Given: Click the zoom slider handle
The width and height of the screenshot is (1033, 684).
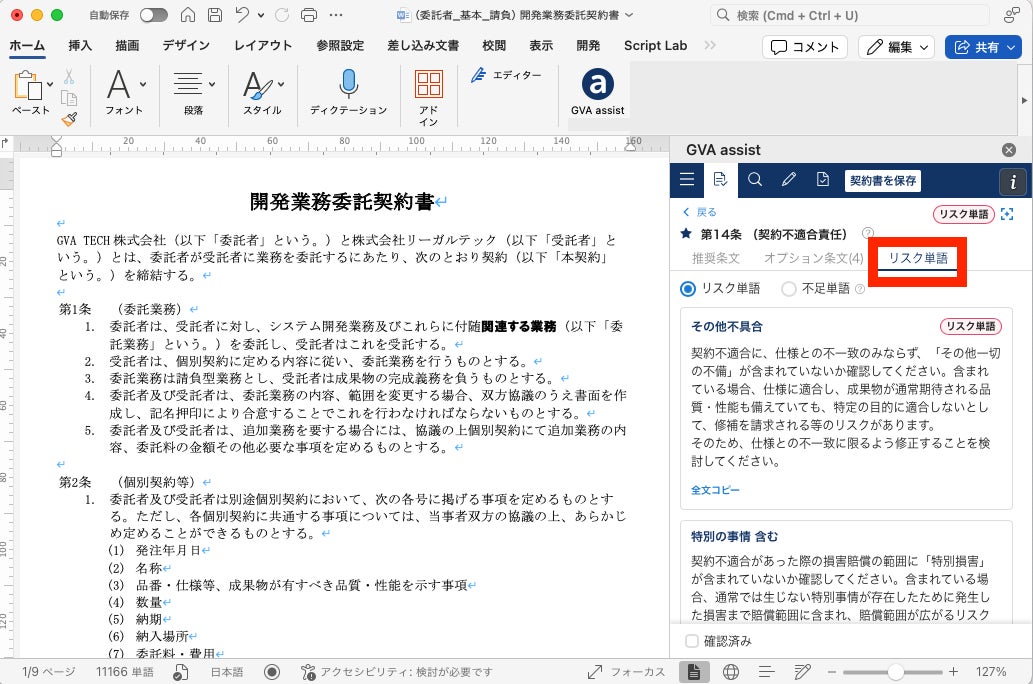Looking at the screenshot, I should click(x=895, y=672).
